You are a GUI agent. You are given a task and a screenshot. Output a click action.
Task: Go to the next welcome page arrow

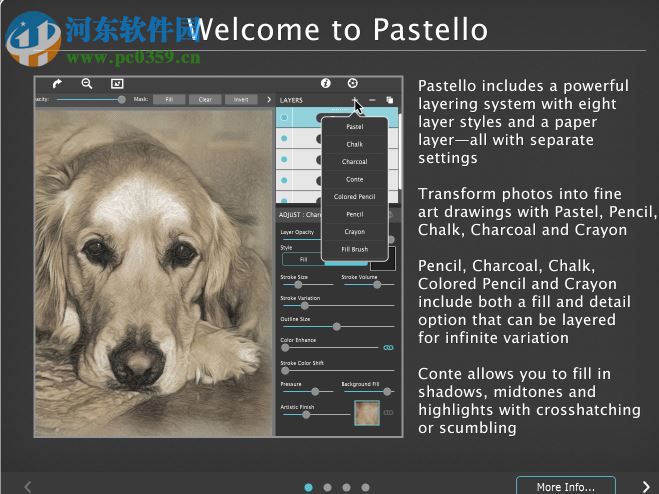tap(646, 487)
